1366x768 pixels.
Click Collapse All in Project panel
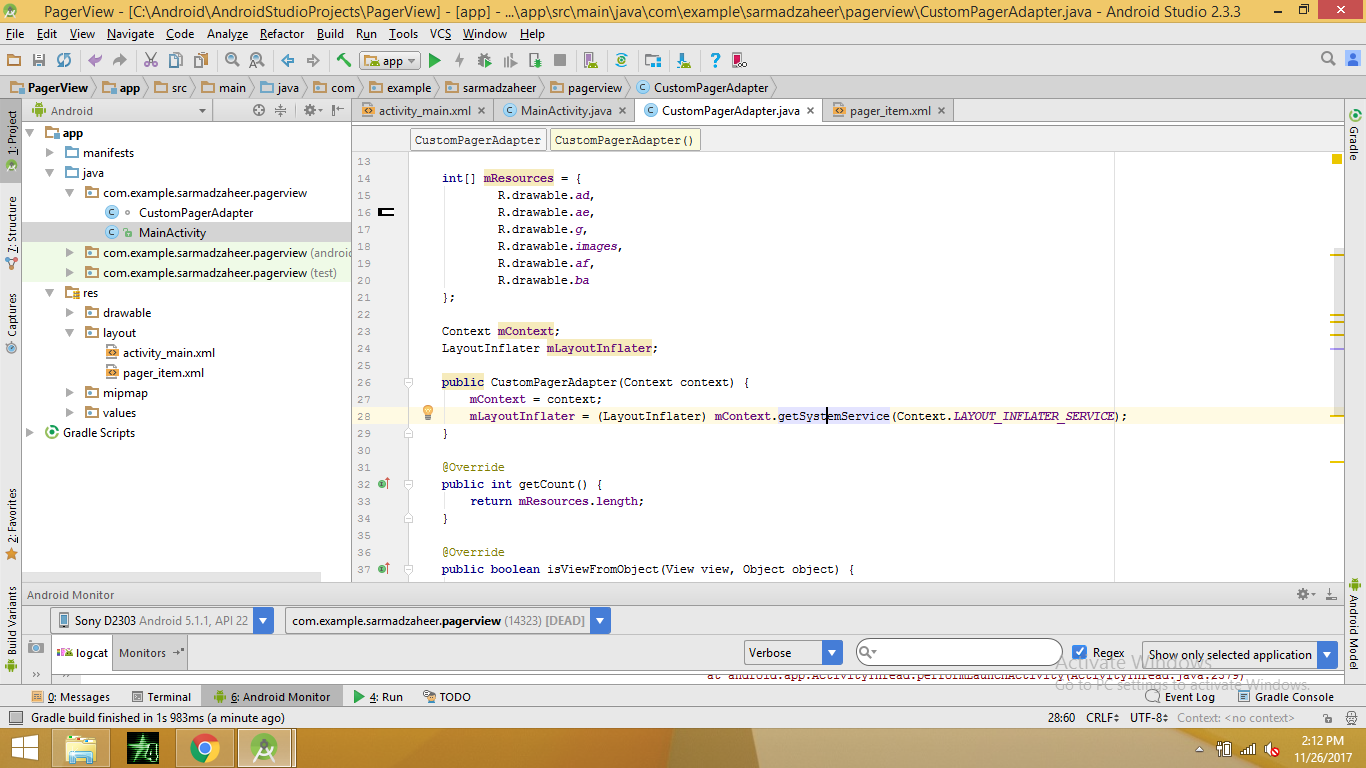click(281, 111)
